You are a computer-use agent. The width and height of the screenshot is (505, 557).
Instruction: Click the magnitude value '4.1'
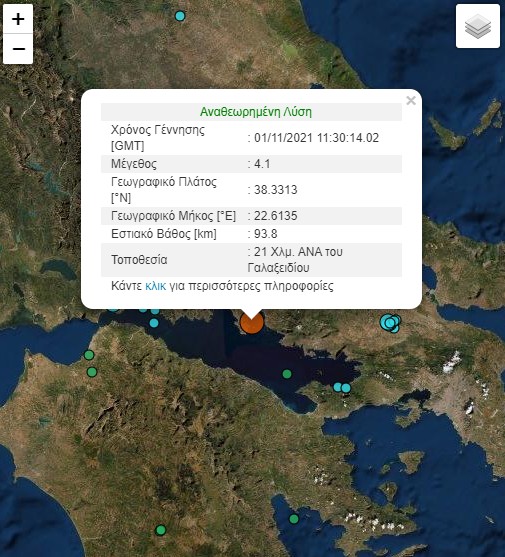coord(262,164)
